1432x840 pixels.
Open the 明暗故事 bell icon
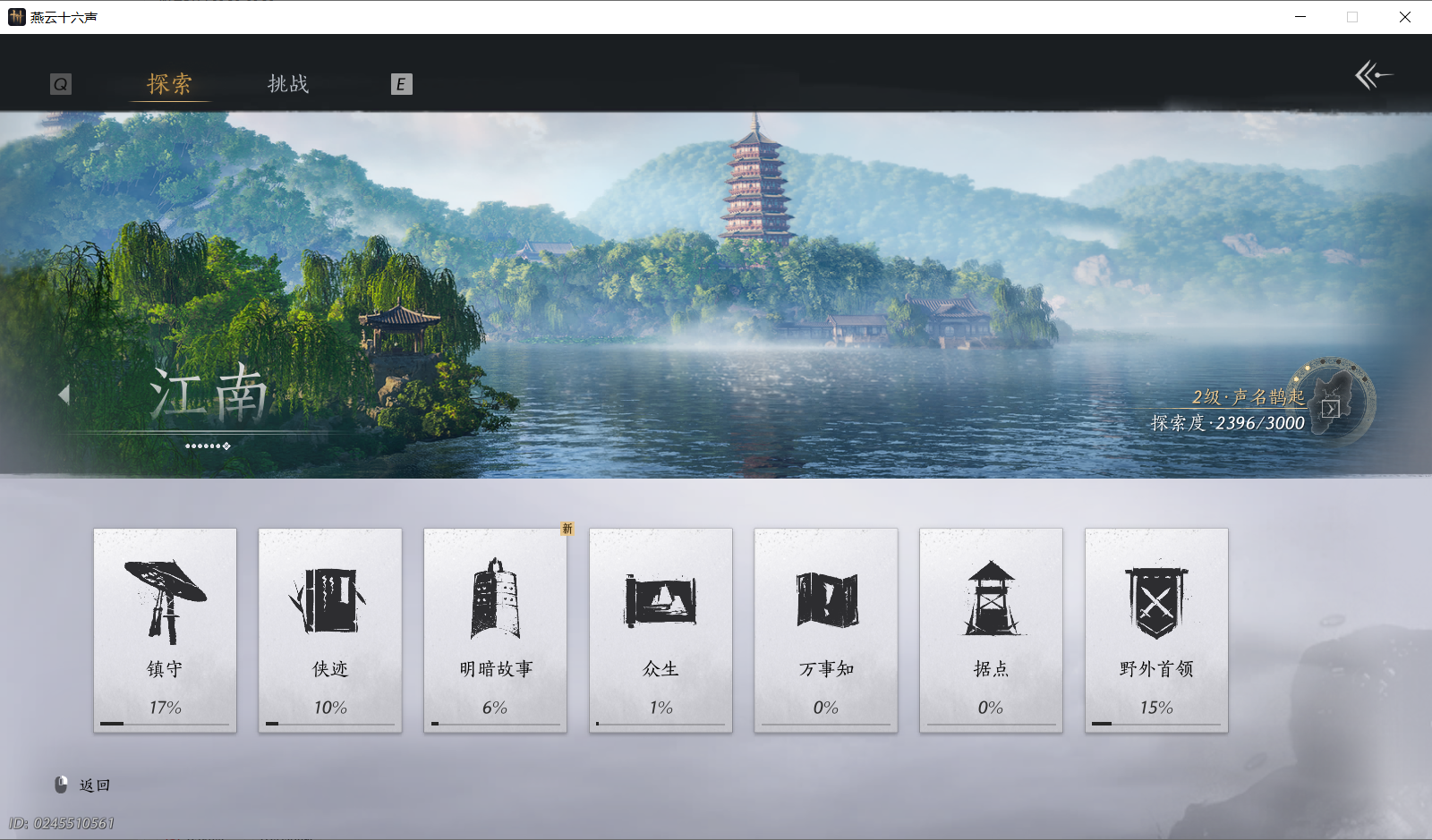[x=495, y=598]
